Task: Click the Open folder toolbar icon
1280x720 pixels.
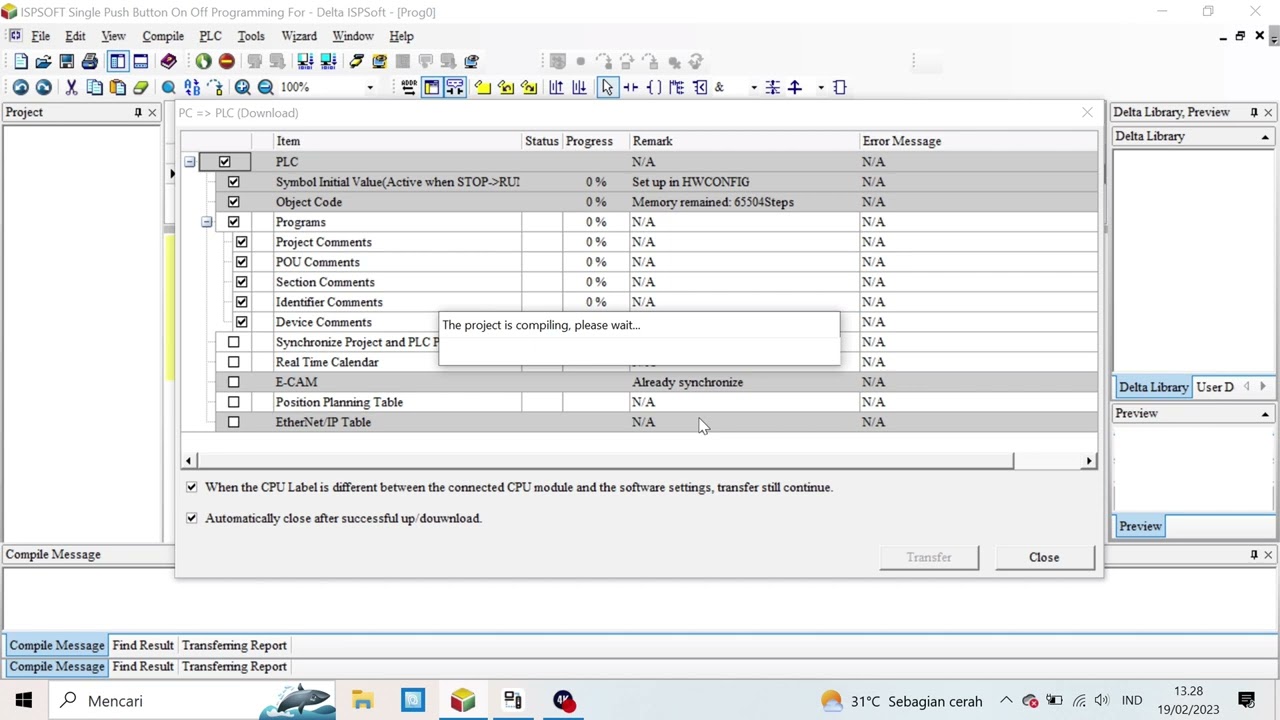Action: pos(43,62)
